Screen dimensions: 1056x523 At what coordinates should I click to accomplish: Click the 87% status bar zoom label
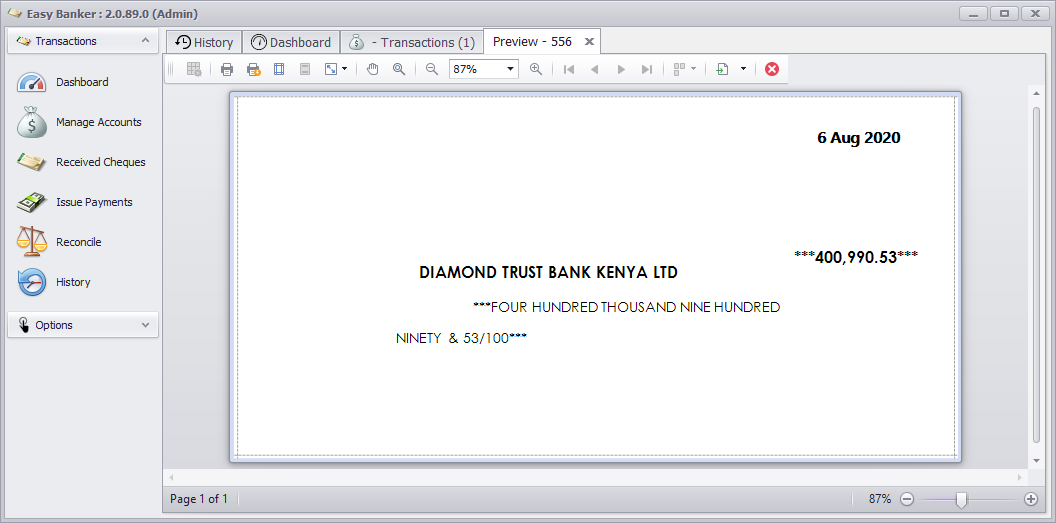tap(880, 499)
